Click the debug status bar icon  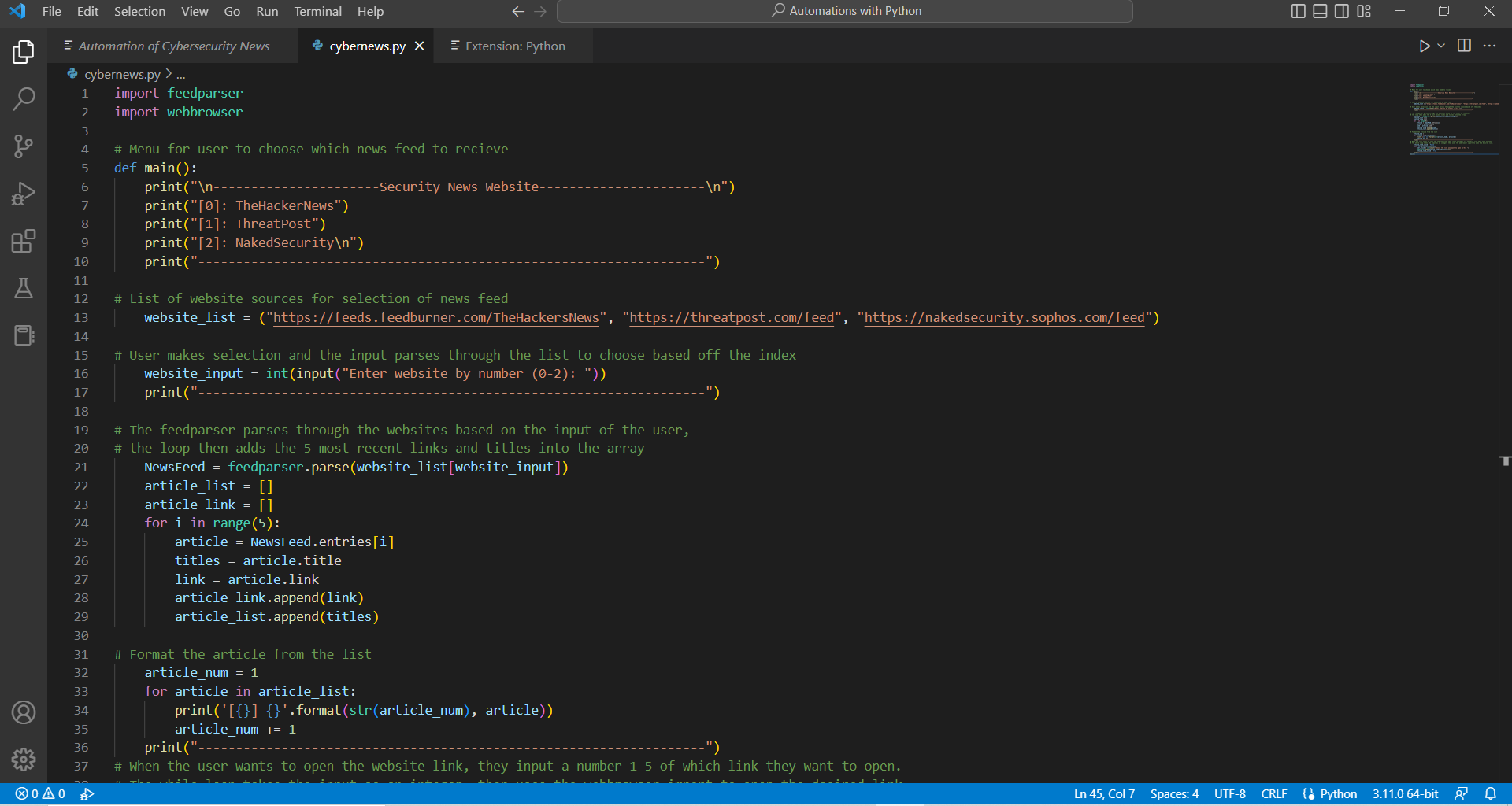pos(87,793)
